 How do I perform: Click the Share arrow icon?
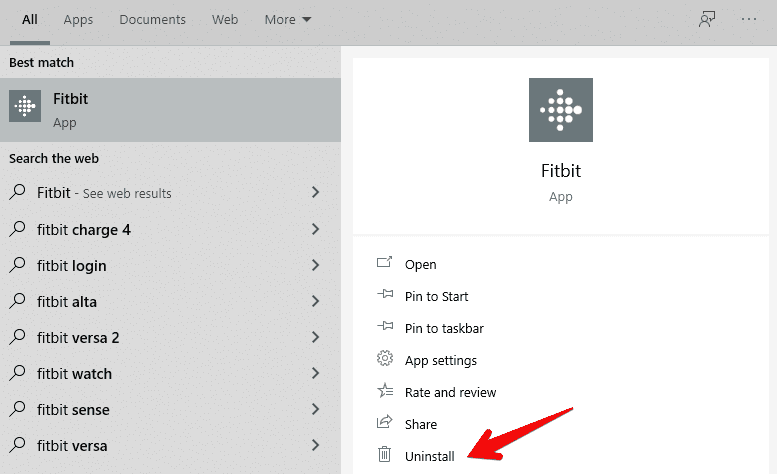click(x=385, y=421)
